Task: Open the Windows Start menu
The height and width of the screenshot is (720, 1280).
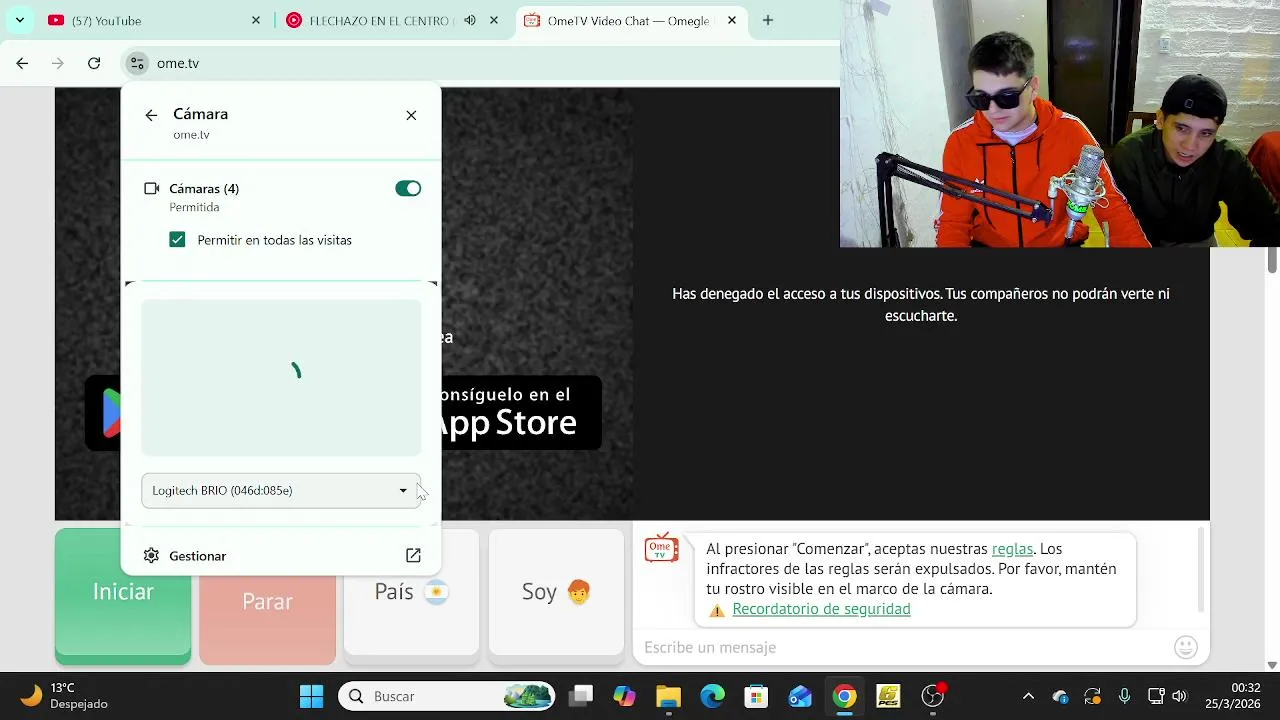Action: 312,696
